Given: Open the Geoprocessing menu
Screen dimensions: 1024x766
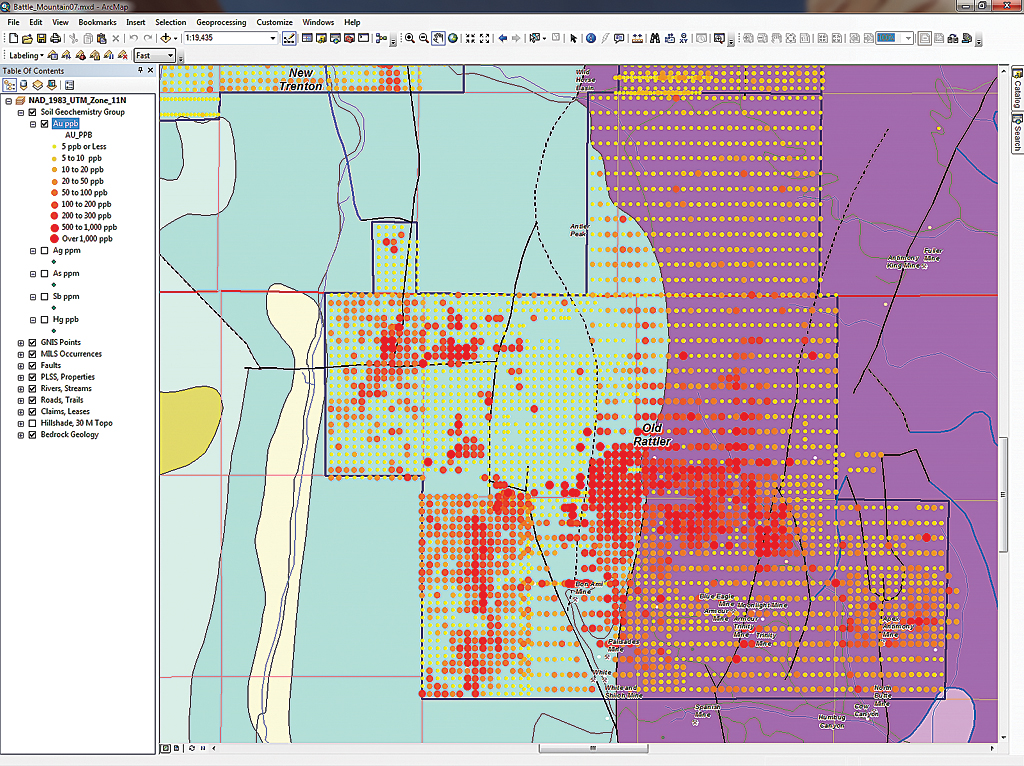Looking at the screenshot, I should [x=221, y=22].
